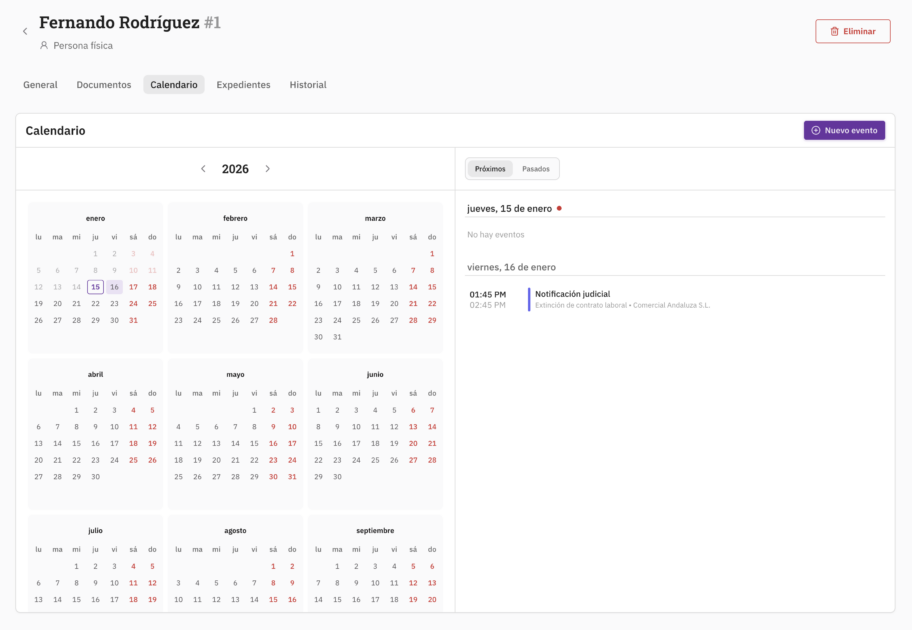Image resolution: width=912 pixels, height=630 pixels.
Task: Advance to next year with right chevron
Action: tap(267, 169)
